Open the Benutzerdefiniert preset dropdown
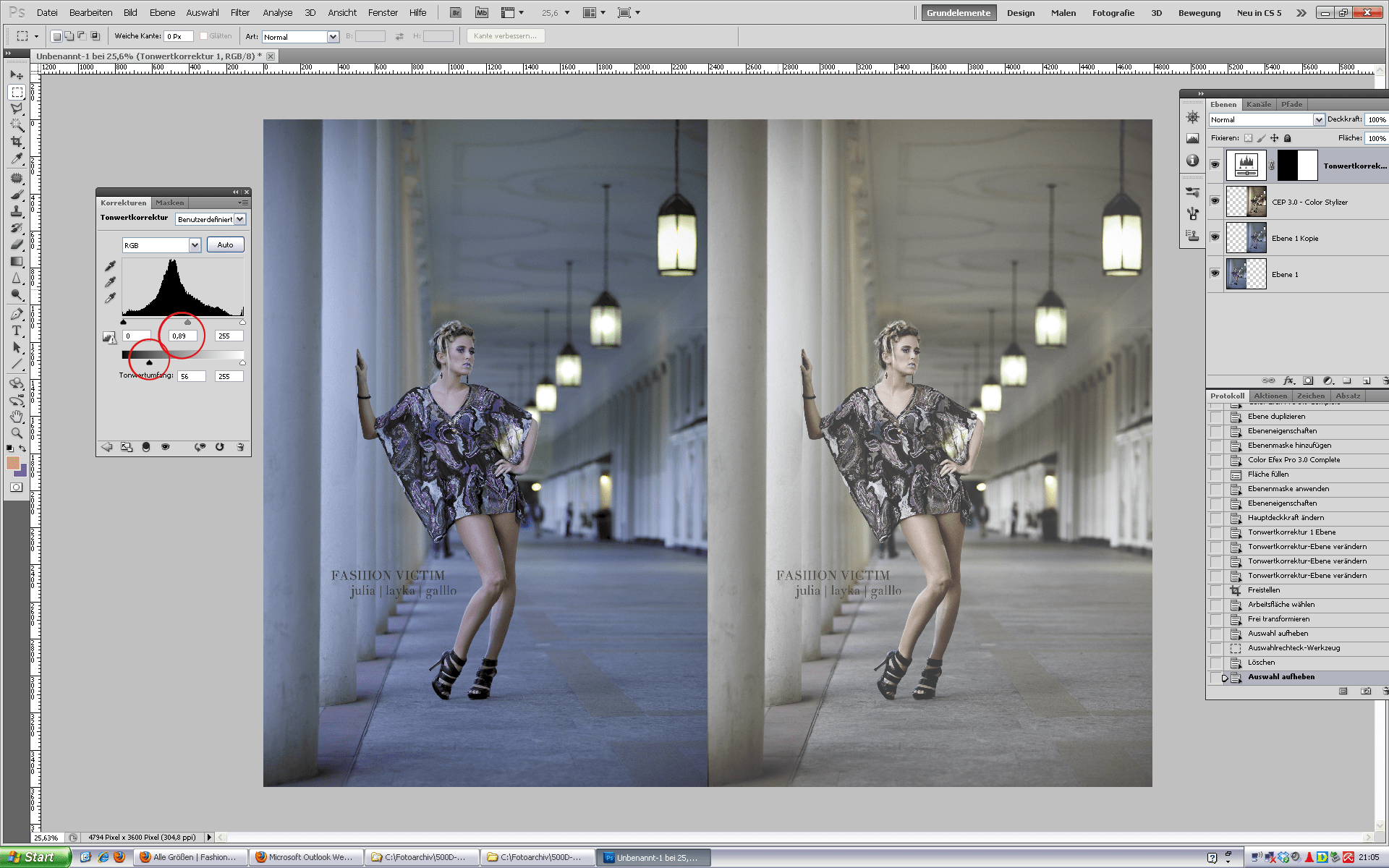The height and width of the screenshot is (868, 1389). point(240,219)
